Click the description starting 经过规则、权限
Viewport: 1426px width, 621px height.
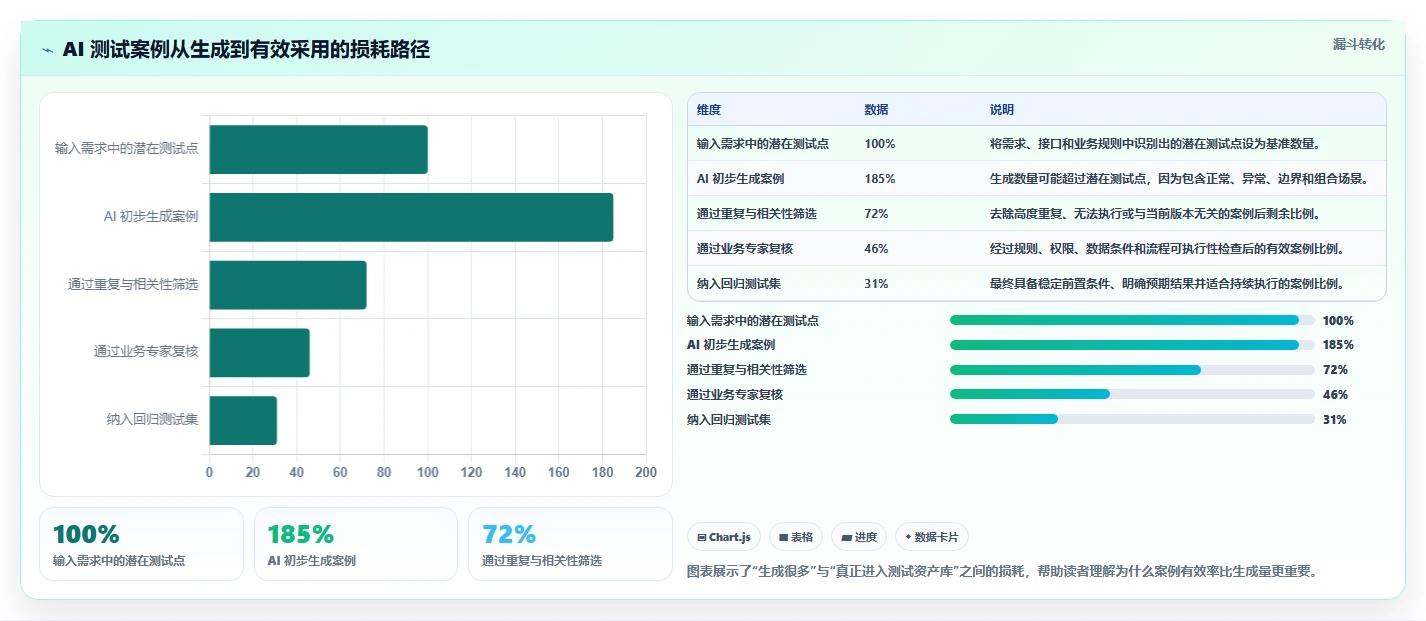1167,249
